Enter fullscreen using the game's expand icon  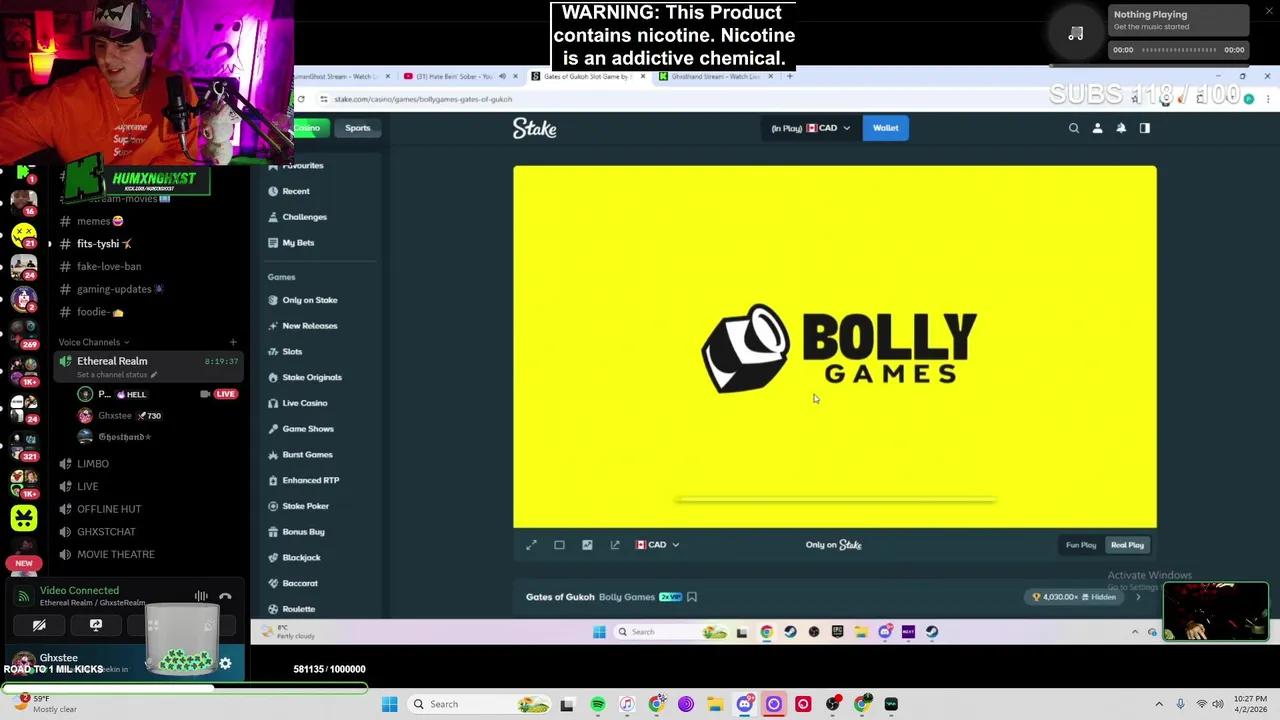531,545
